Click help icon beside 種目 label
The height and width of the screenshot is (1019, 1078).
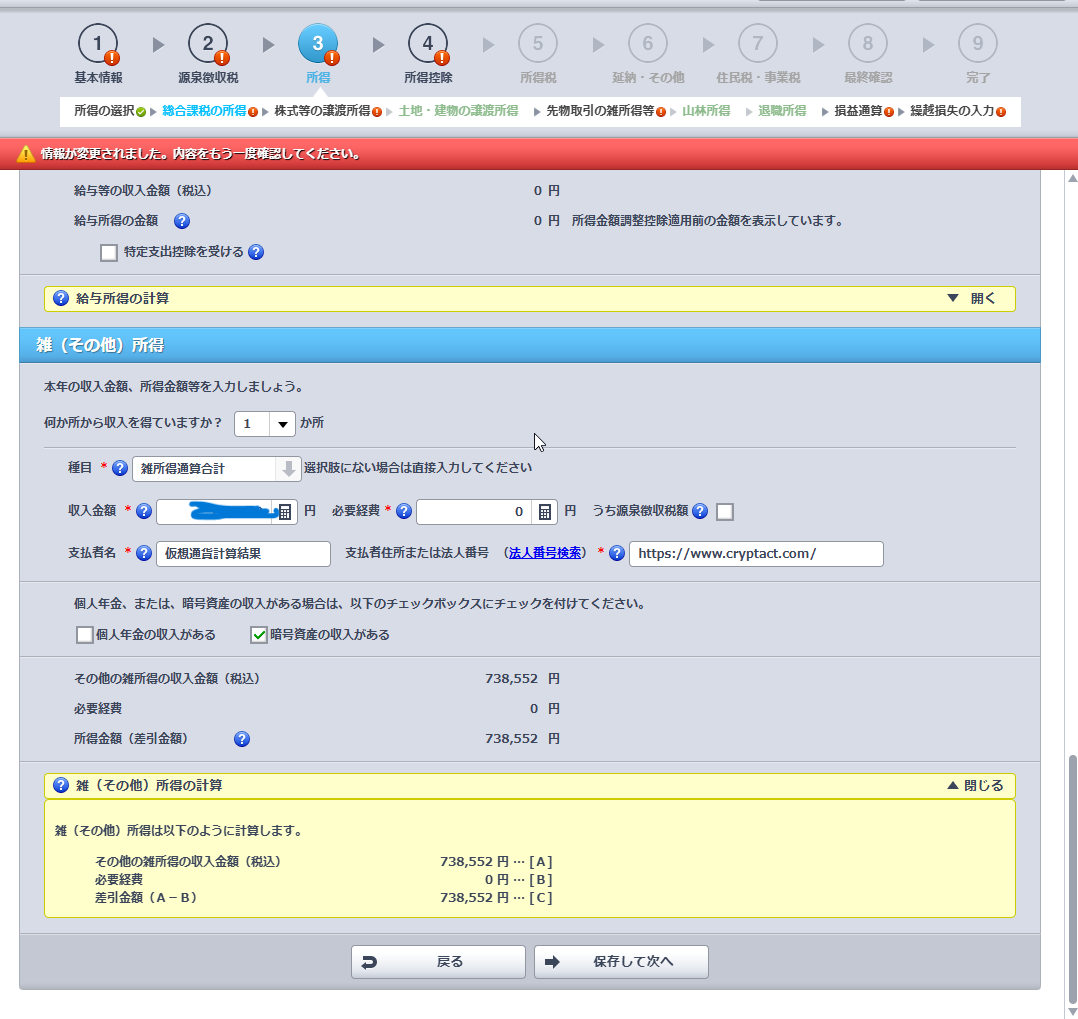point(120,468)
